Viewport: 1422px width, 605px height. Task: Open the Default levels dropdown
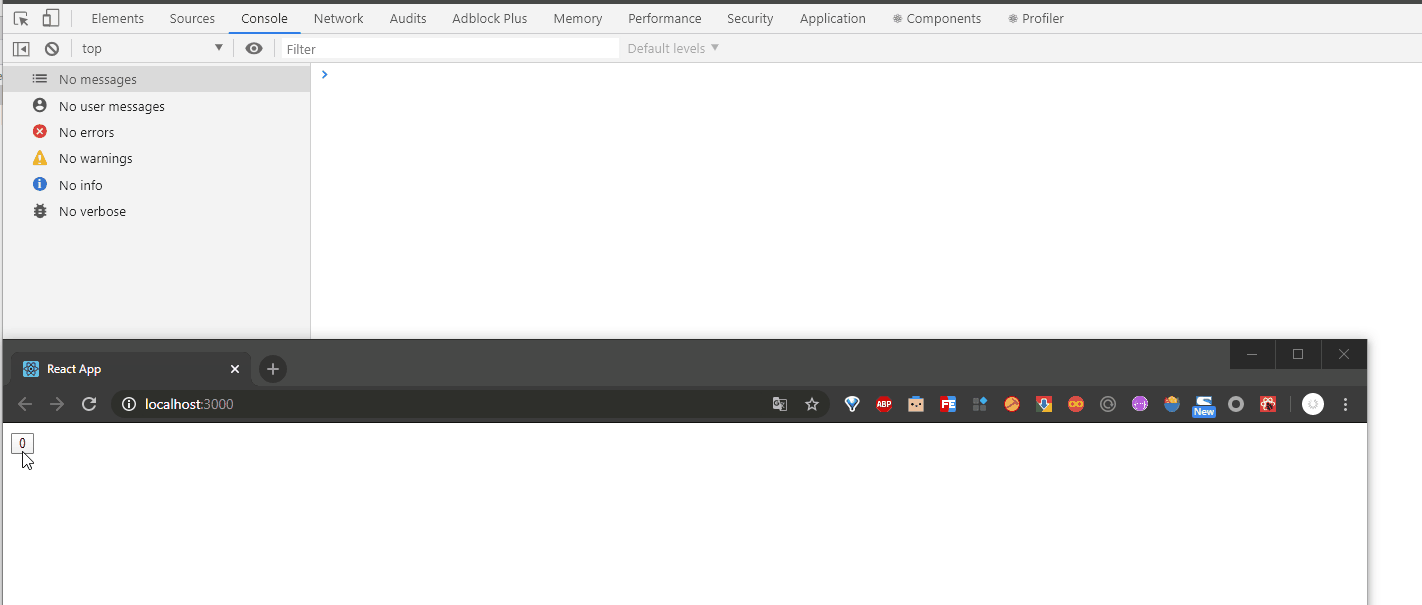click(x=673, y=48)
